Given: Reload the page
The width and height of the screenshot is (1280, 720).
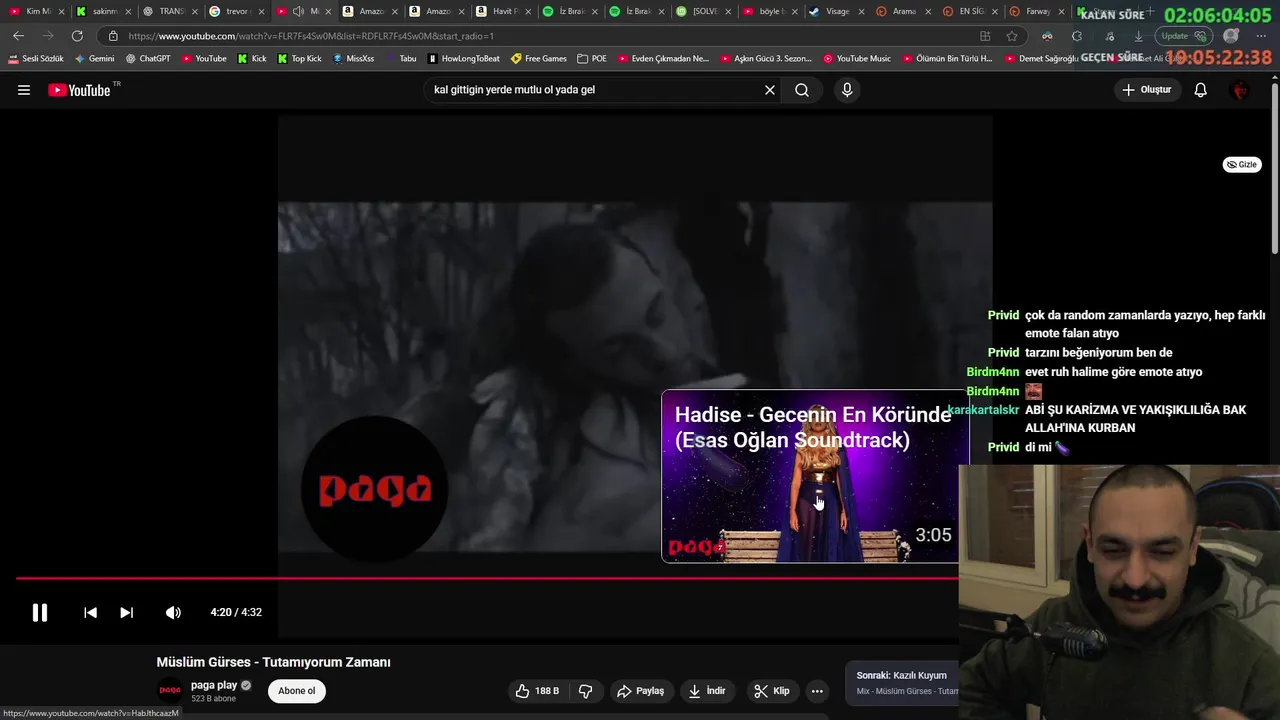Looking at the screenshot, I should tap(77, 36).
